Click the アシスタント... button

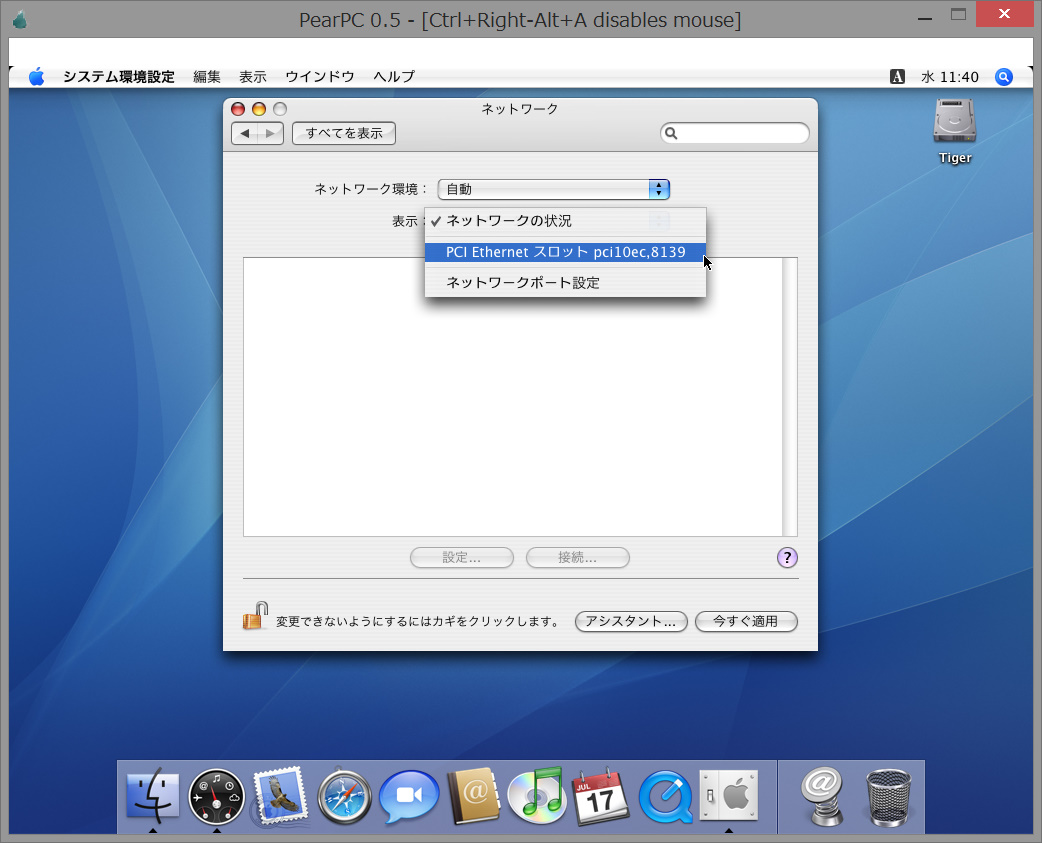coord(631,621)
